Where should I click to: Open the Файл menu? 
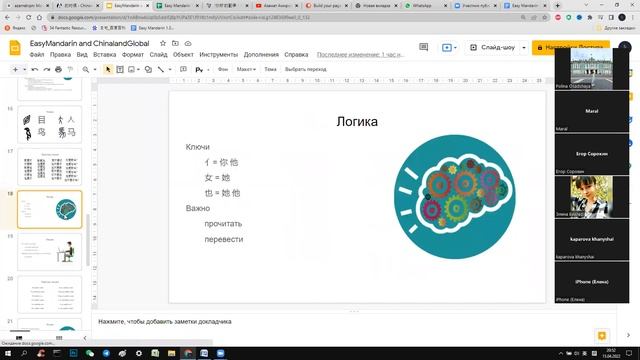37,54
